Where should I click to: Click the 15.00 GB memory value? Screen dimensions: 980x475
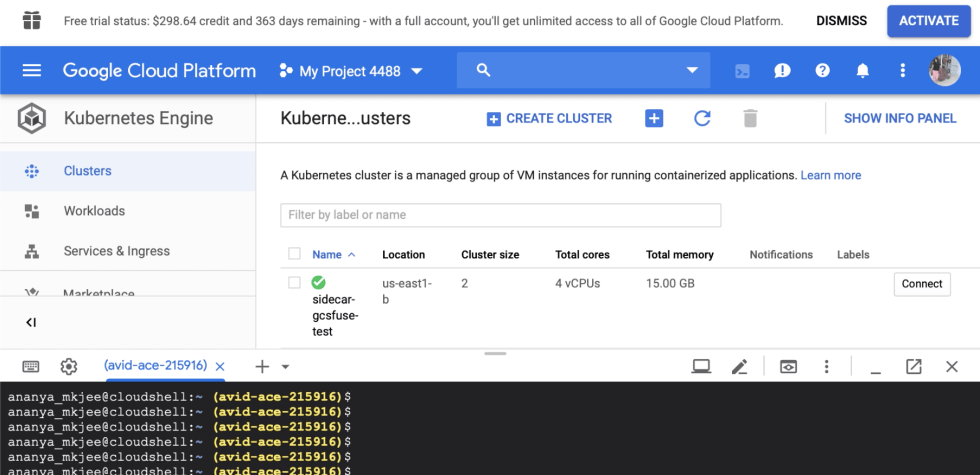pyautogui.click(x=670, y=283)
